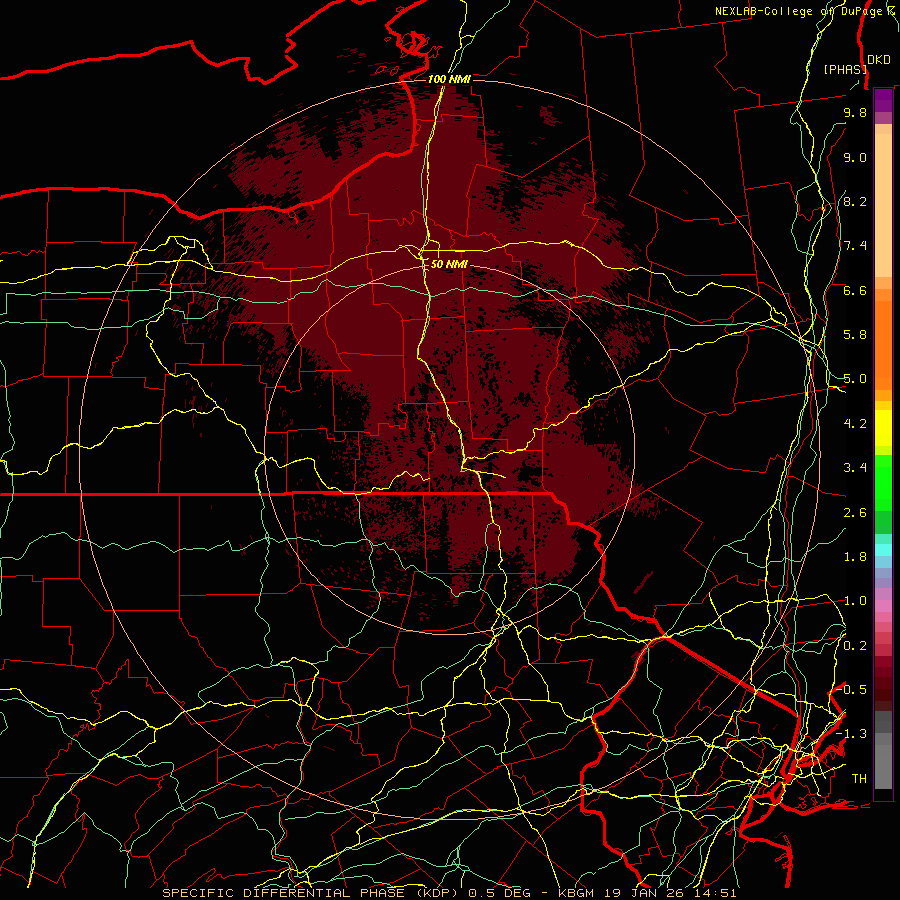The height and width of the screenshot is (900, 900).
Task: Pick the yellow segment of the color bar
Action: tap(883, 428)
